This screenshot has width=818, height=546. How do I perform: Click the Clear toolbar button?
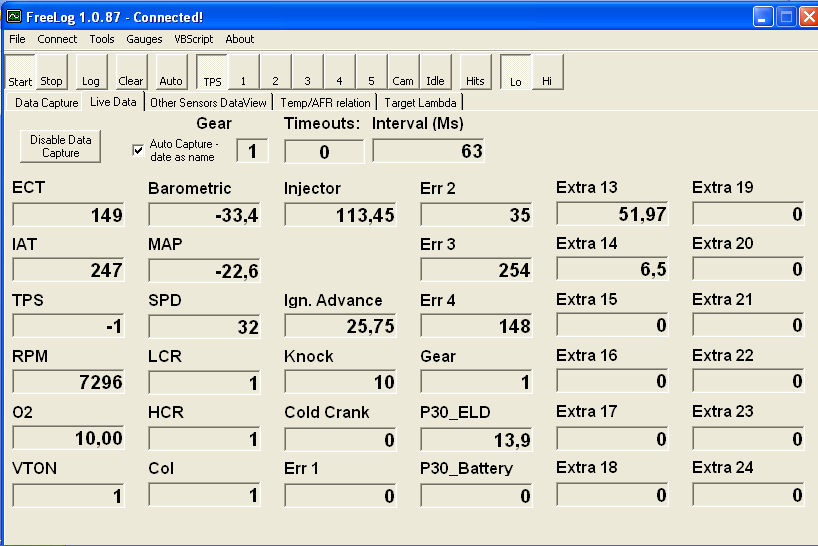(x=131, y=72)
